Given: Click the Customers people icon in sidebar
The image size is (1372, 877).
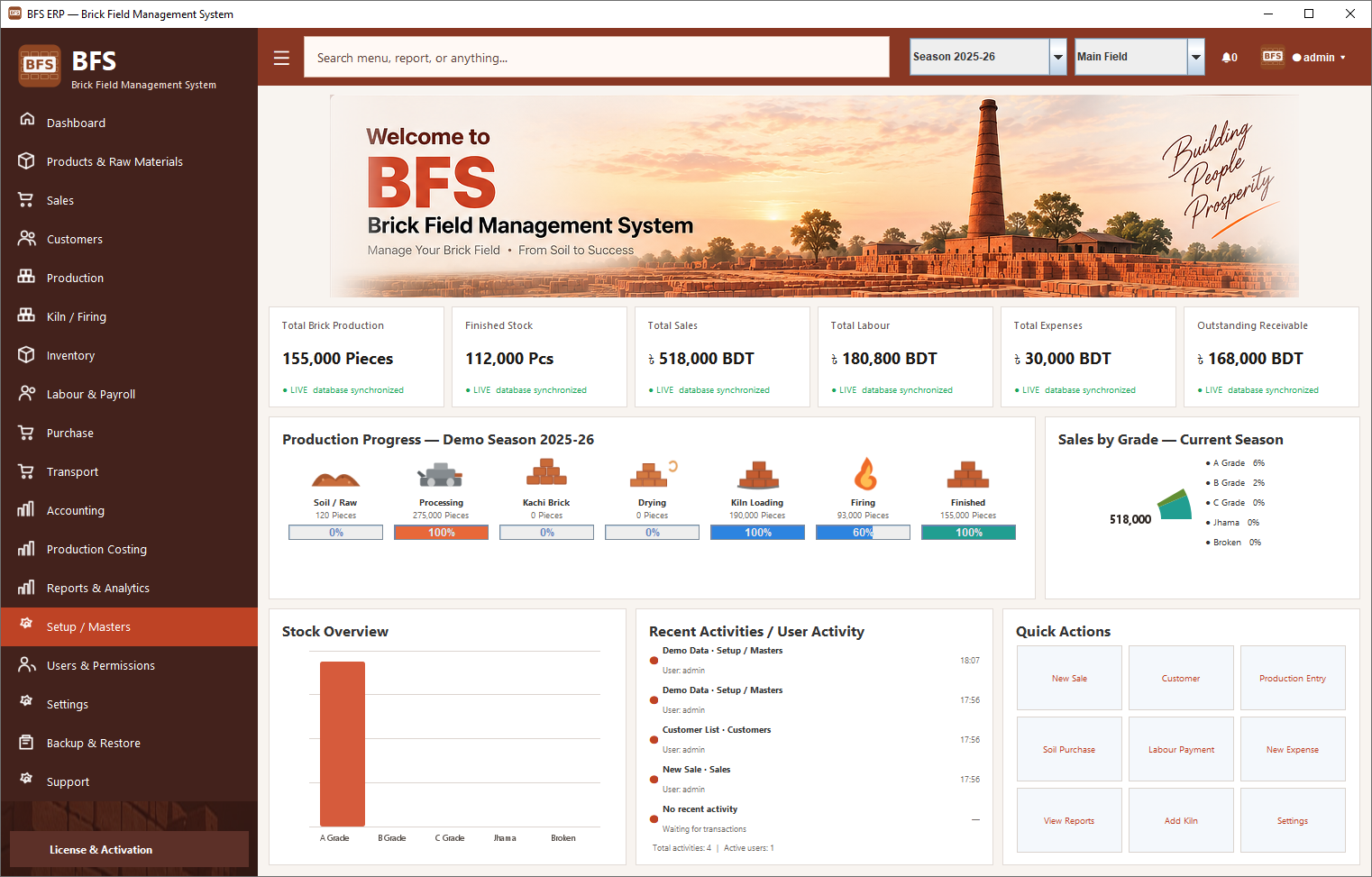Looking at the screenshot, I should click(27, 239).
